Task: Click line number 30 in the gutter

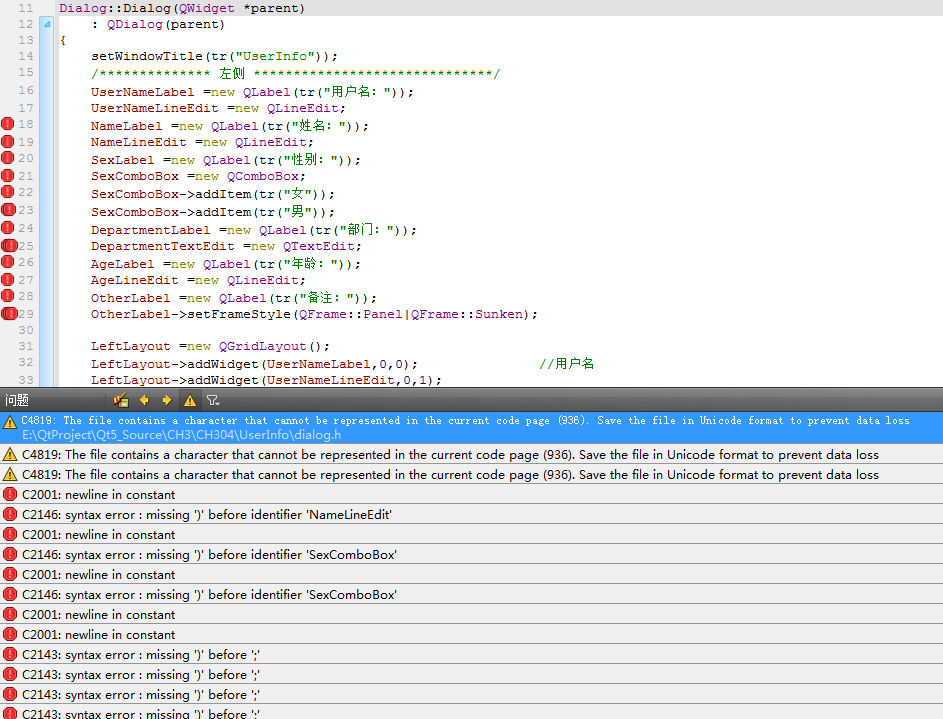Action: pyautogui.click(x=26, y=330)
